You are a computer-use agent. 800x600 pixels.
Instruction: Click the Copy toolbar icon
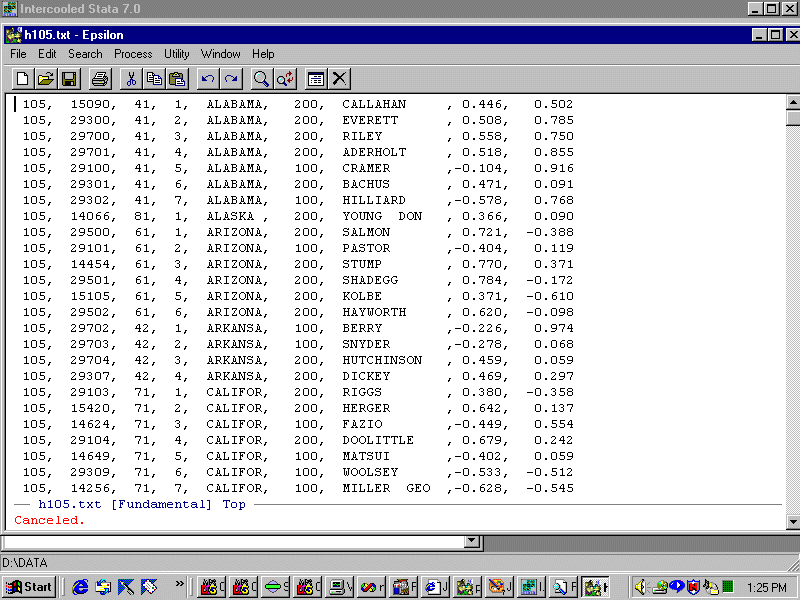coord(154,79)
